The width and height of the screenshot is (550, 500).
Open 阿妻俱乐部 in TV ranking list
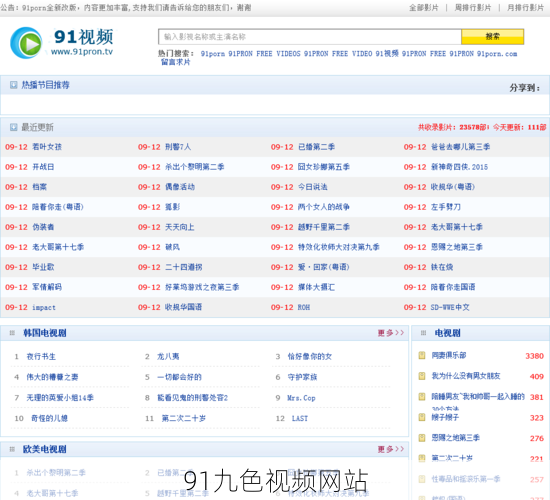(x=449, y=355)
